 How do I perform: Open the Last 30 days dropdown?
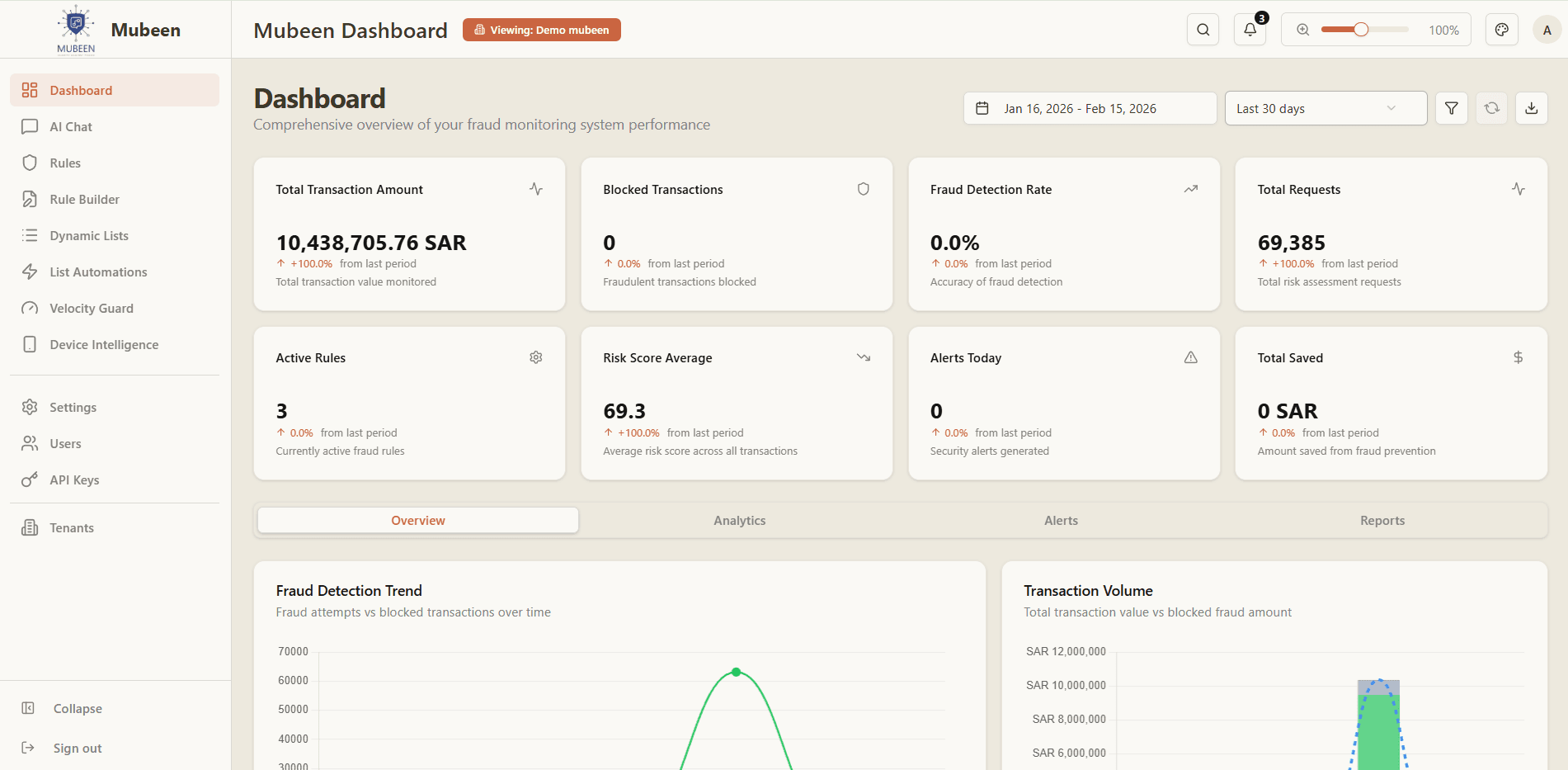[1325, 108]
